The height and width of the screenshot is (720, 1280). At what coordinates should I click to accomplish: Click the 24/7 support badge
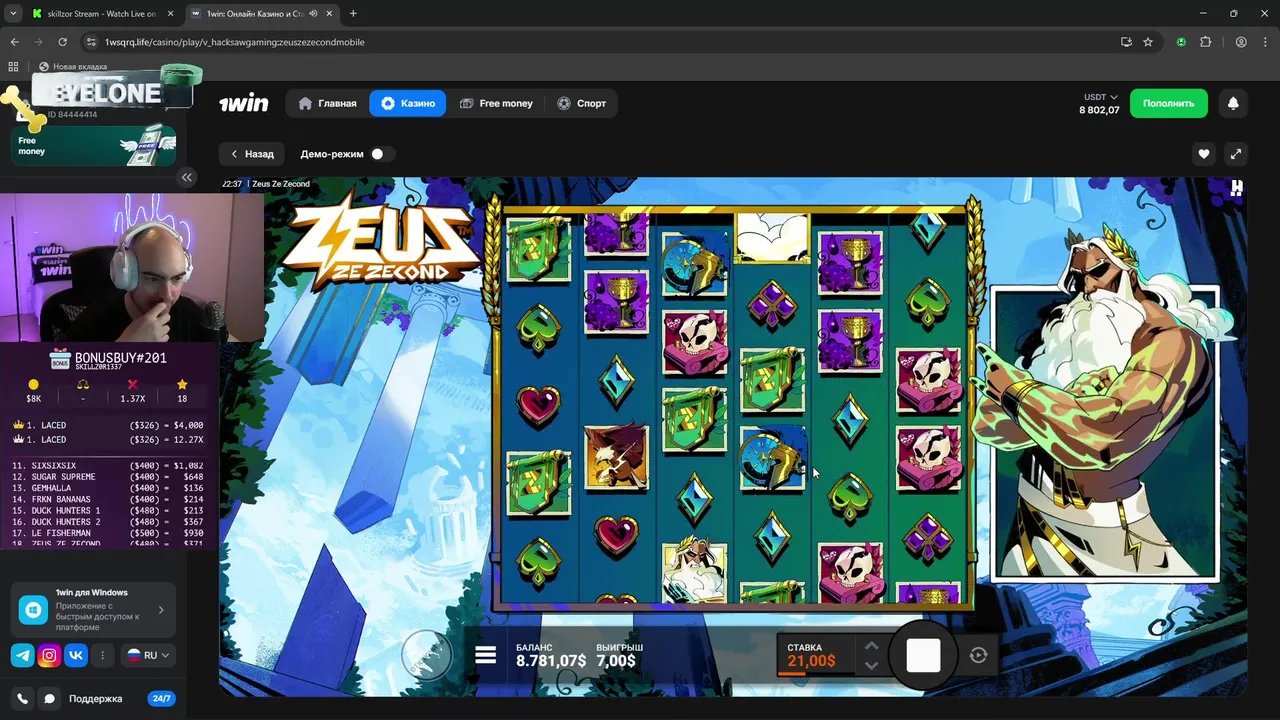[160, 699]
